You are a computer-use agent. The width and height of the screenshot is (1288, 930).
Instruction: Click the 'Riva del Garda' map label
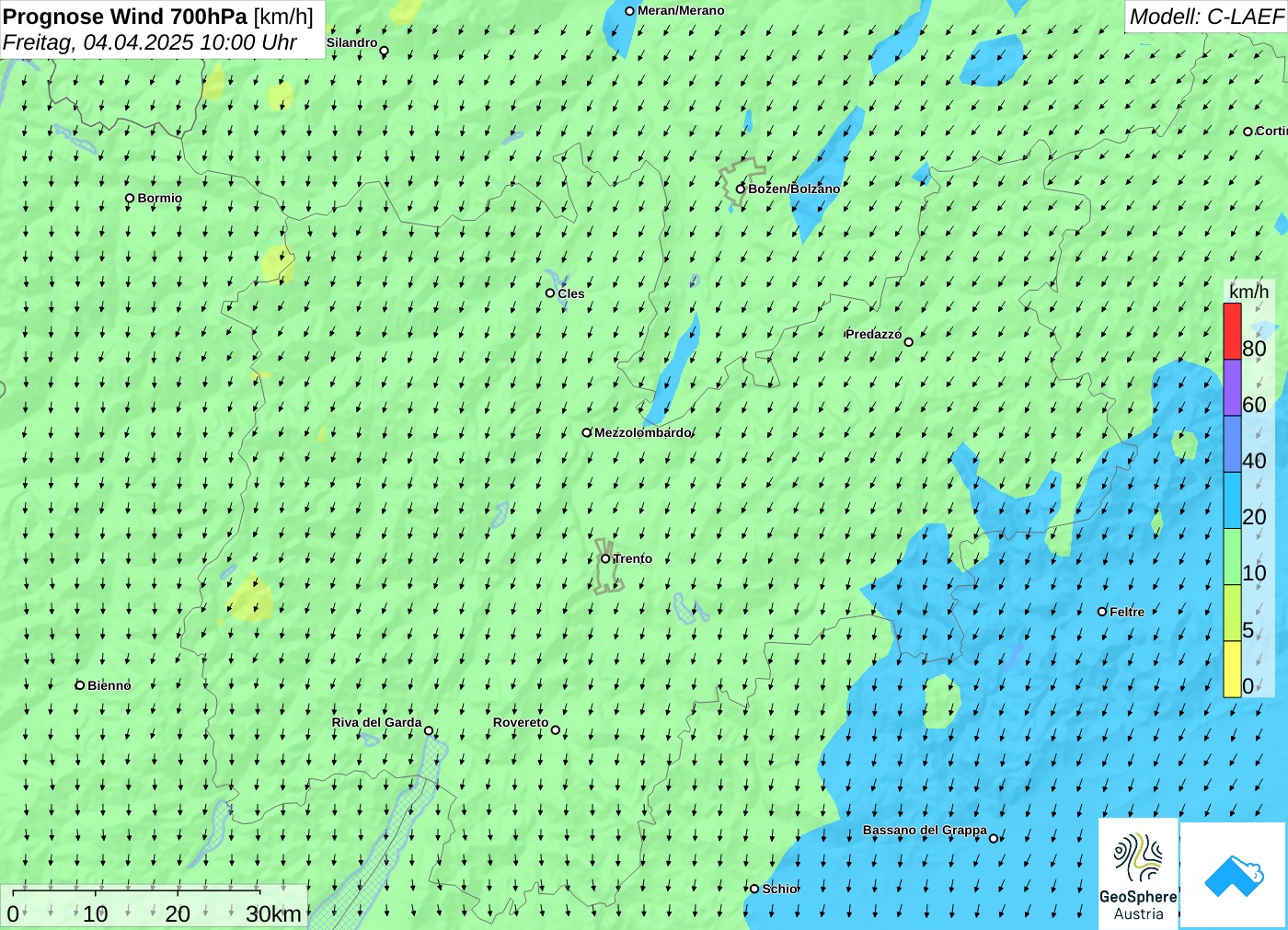pos(376,722)
